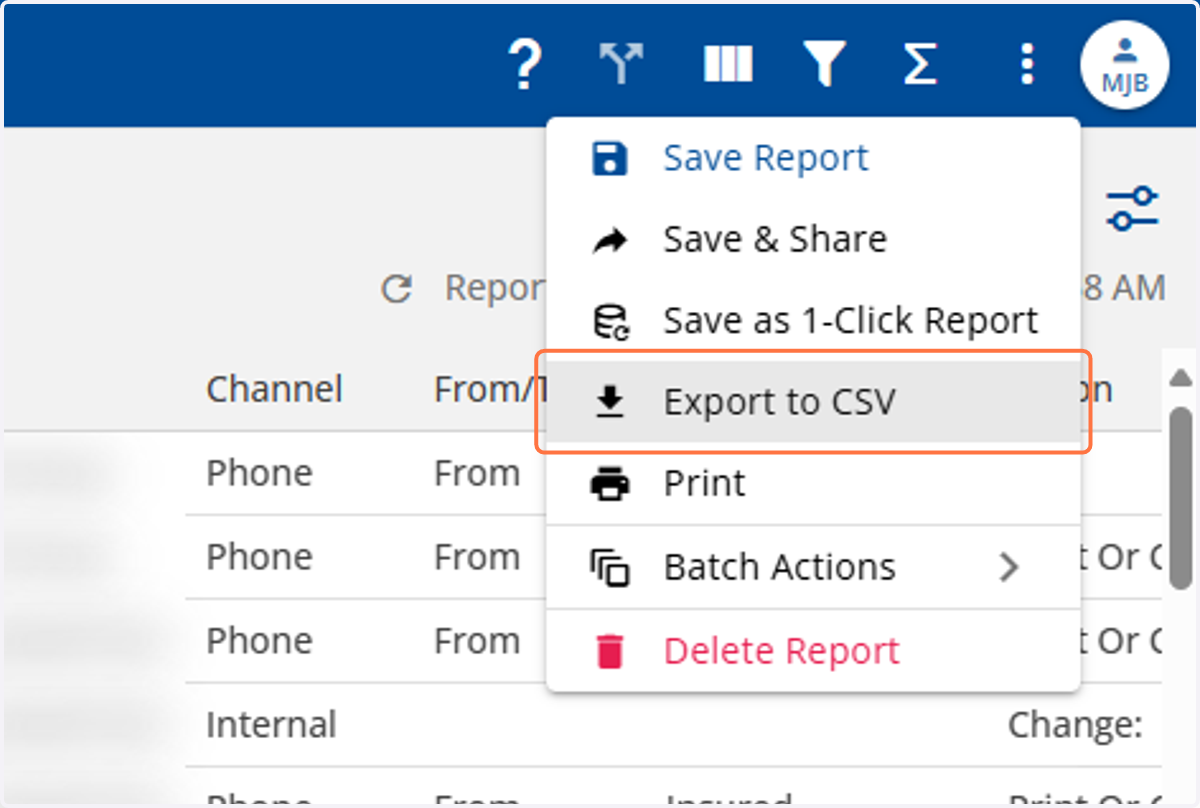Click the Channel column header
This screenshot has height=808, width=1200.
274,389
